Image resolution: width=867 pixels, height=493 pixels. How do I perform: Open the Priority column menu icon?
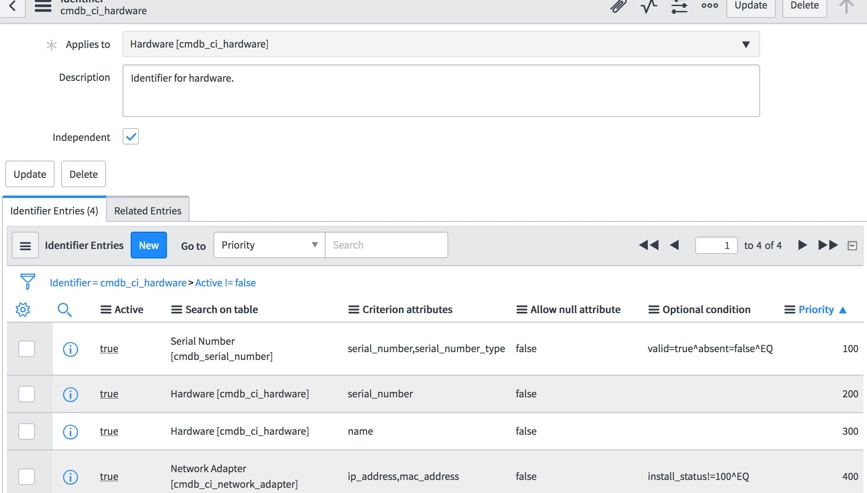point(790,310)
